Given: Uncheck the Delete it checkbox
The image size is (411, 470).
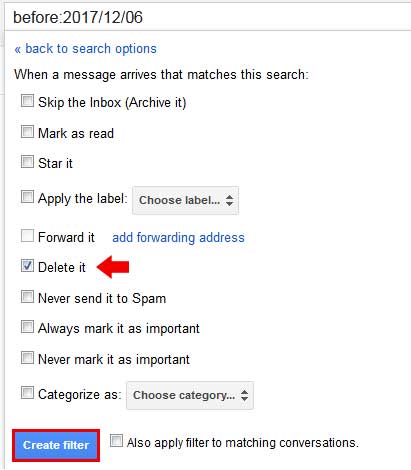Looking at the screenshot, I should click(x=27, y=266).
